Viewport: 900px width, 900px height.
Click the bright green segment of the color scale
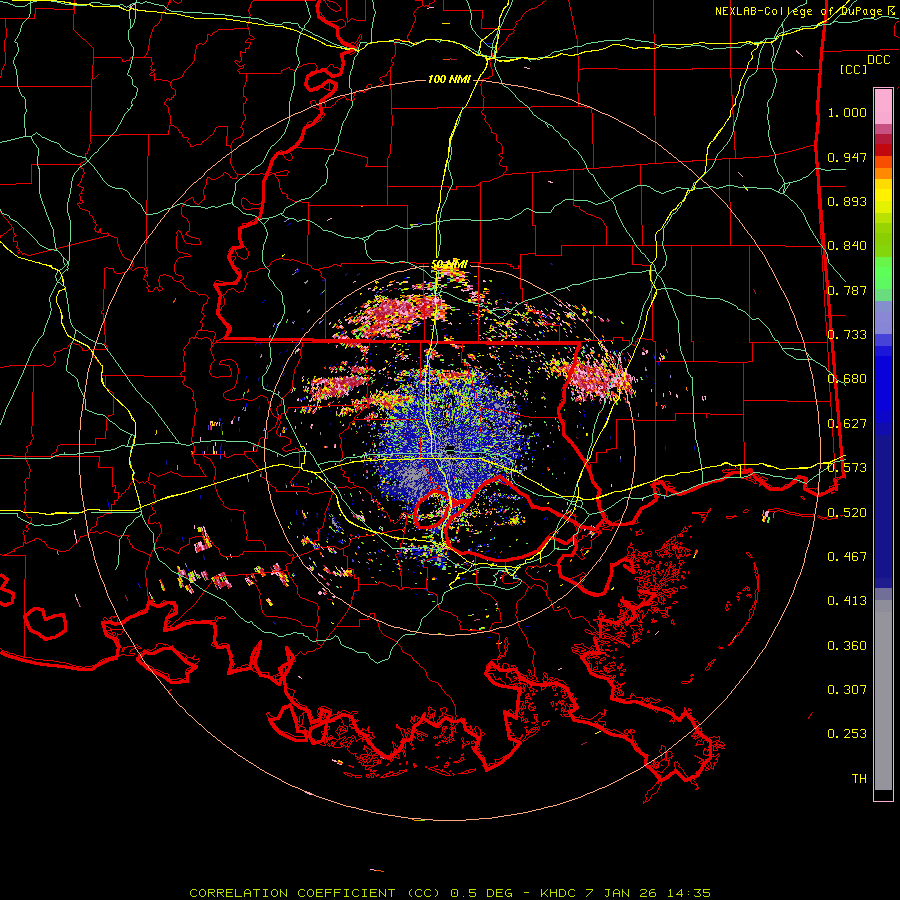[x=883, y=273]
